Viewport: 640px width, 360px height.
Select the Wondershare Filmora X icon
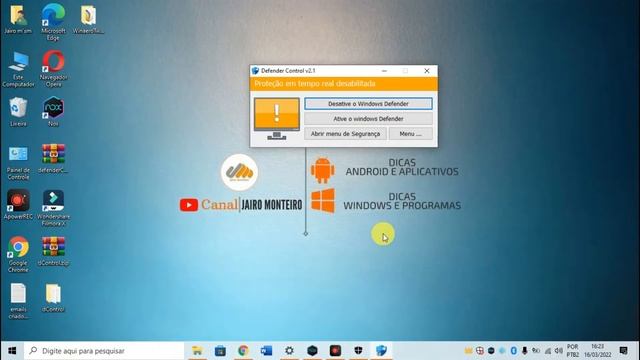pos(53,208)
